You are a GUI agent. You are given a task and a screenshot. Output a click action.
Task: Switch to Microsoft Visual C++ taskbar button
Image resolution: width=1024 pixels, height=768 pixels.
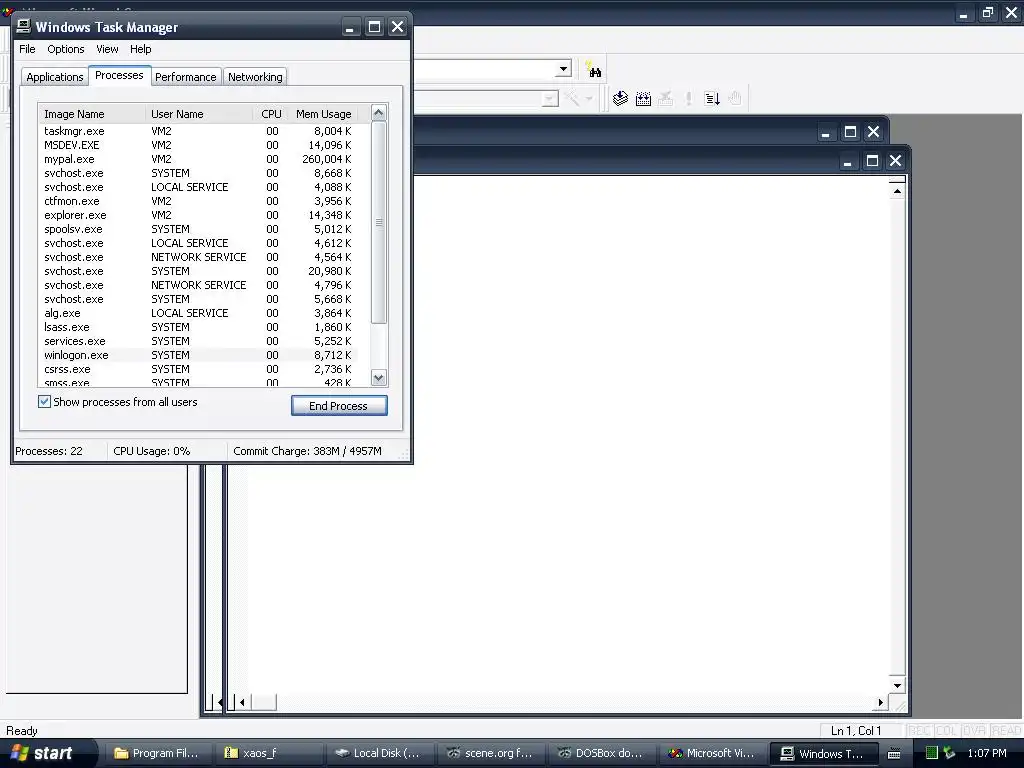pos(712,753)
